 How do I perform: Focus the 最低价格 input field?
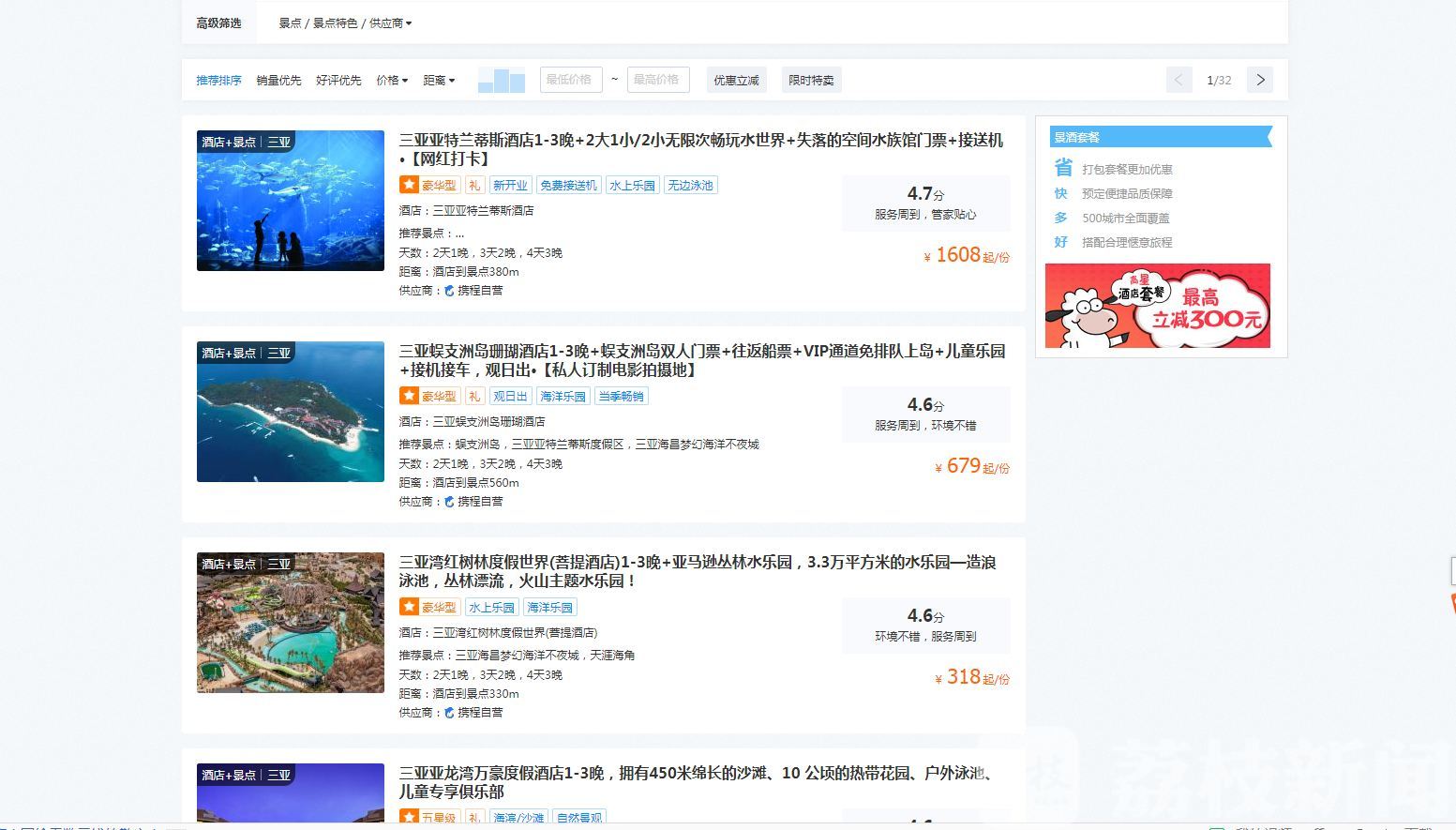[x=571, y=80]
